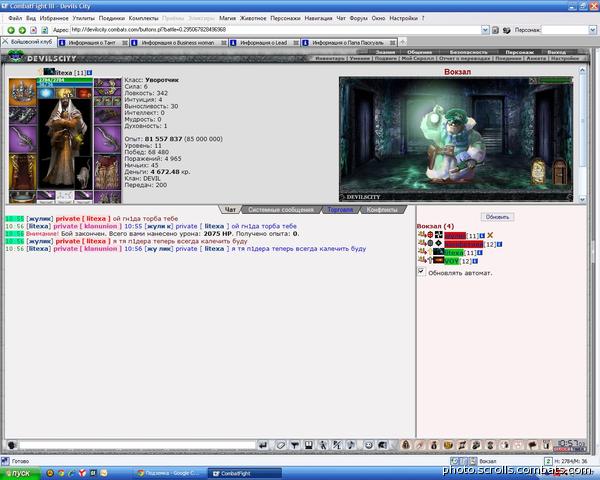Click the new tab button after the tabs
This screenshot has width=600, height=480.
pyautogui.click(x=403, y=42)
